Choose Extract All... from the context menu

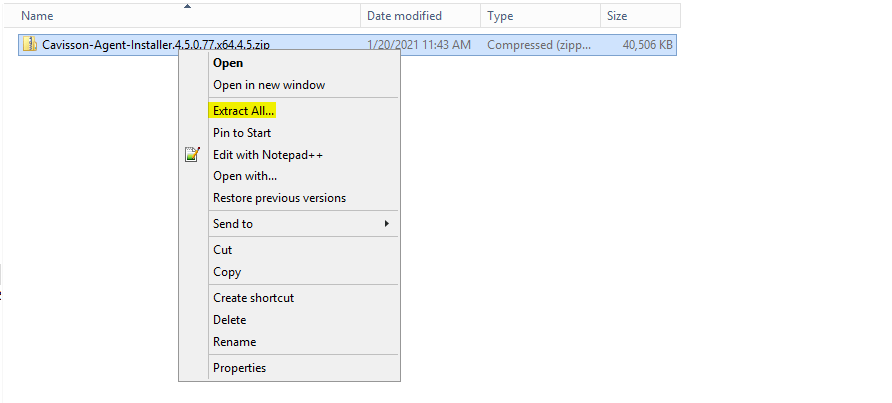coord(243,111)
